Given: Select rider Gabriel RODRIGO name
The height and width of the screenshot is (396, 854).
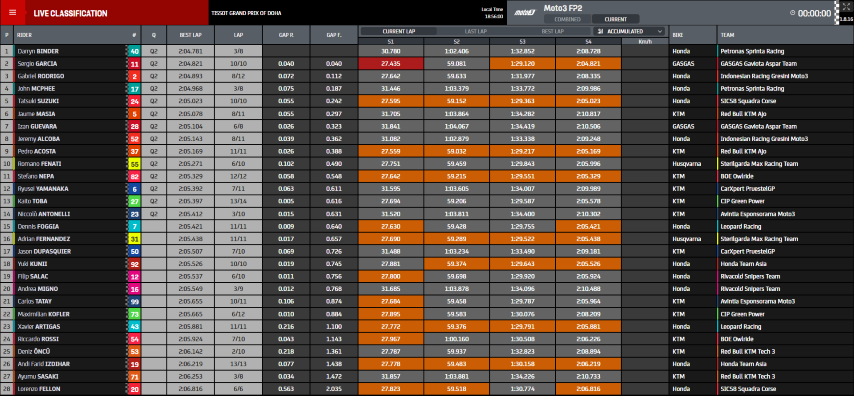Looking at the screenshot, I should pos(40,76).
